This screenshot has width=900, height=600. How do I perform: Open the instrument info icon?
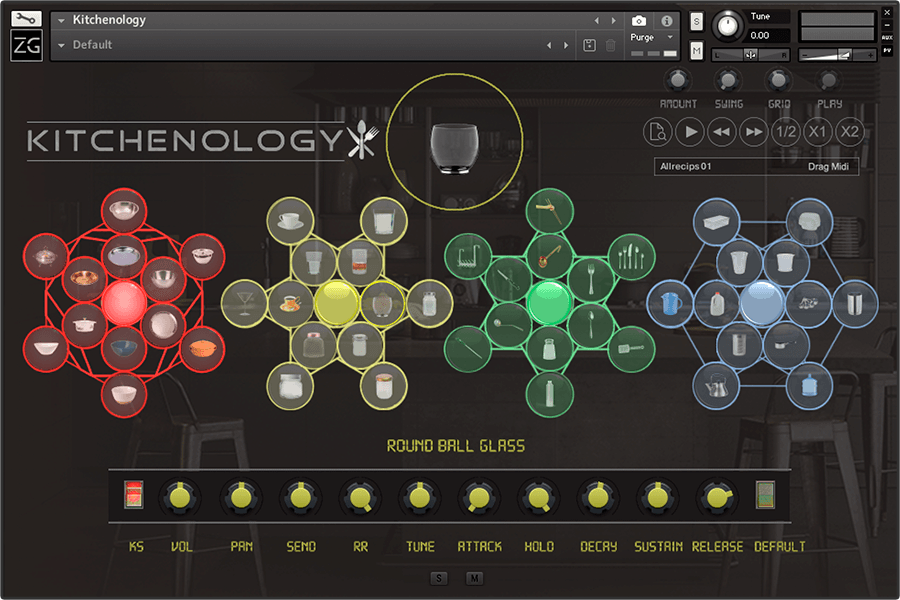pyautogui.click(x=666, y=21)
